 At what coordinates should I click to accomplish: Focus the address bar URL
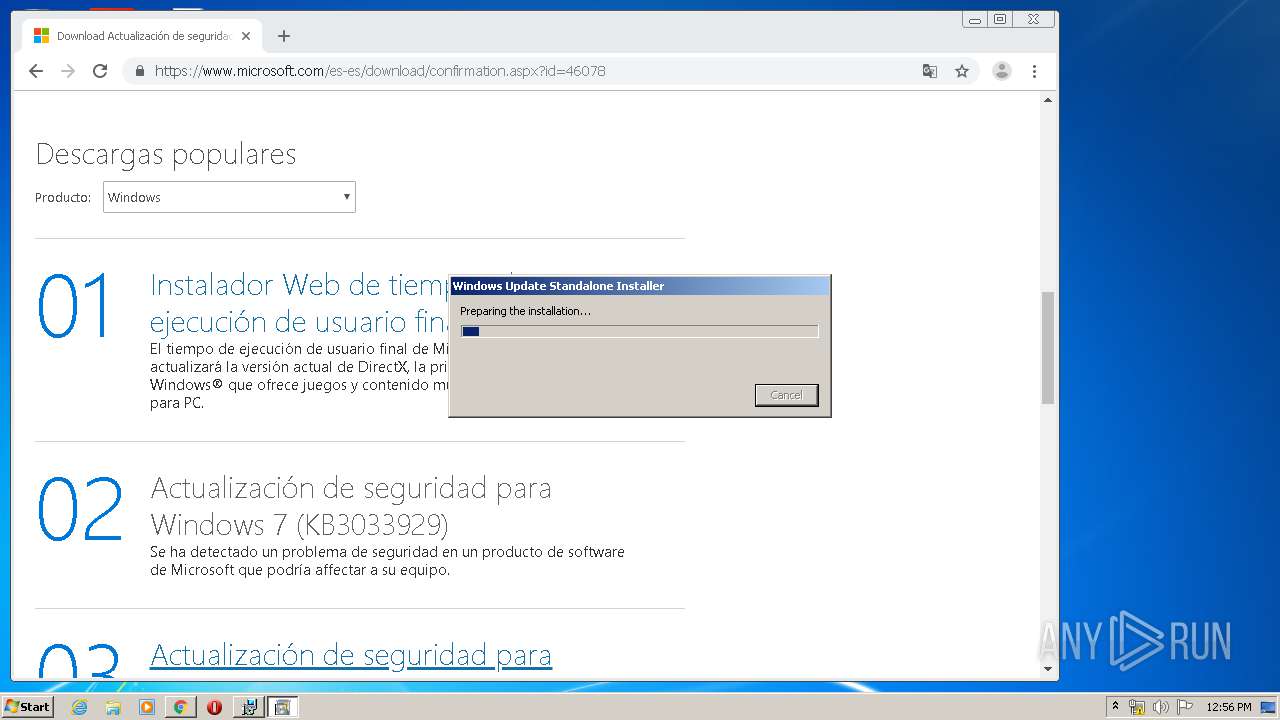[x=380, y=71]
